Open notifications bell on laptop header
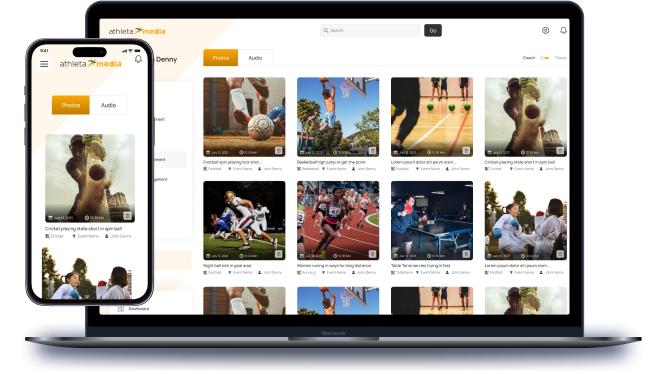 [563, 31]
